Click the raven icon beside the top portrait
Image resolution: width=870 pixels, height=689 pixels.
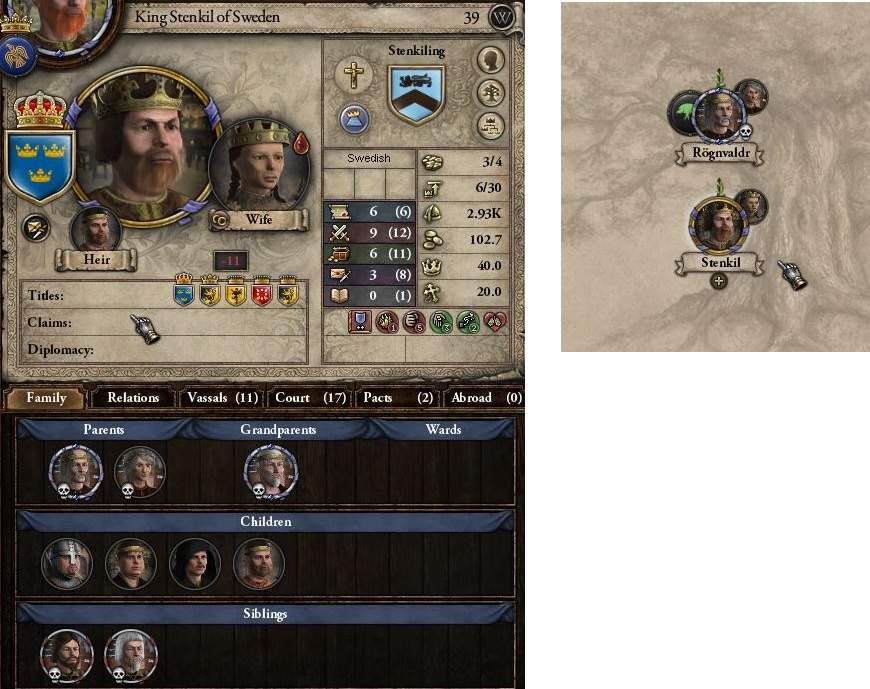[x=17, y=56]
